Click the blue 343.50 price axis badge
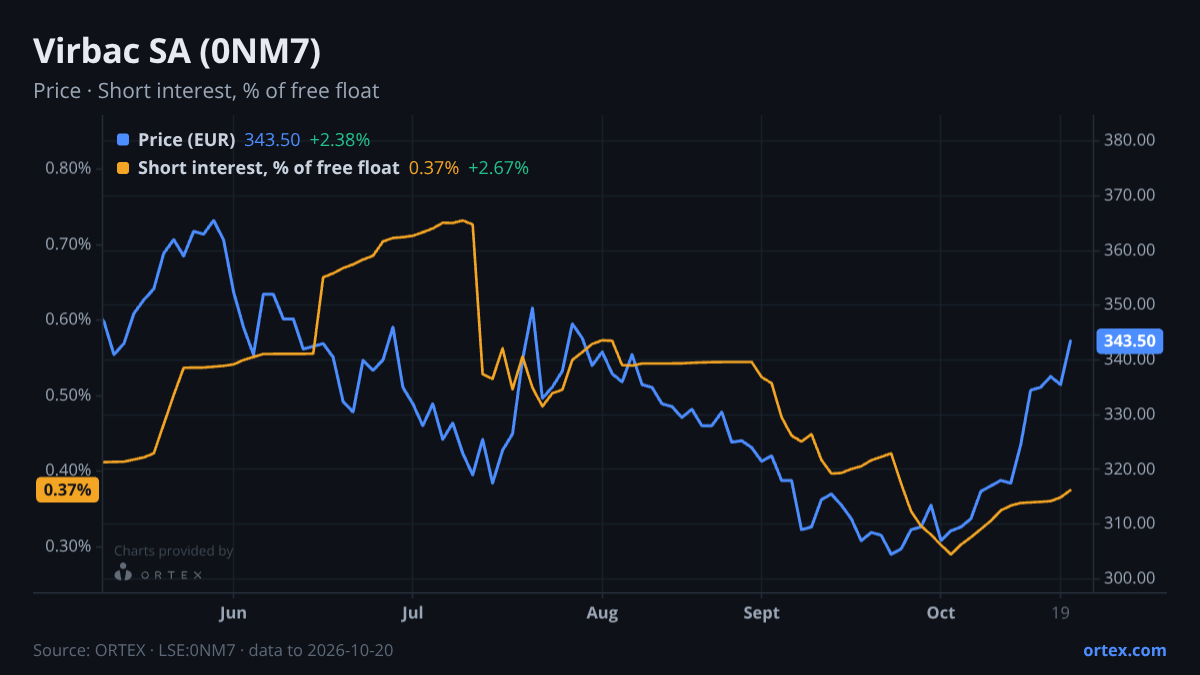The height and width of the screenshot is (675, 1200). (x=1130, y=341)
